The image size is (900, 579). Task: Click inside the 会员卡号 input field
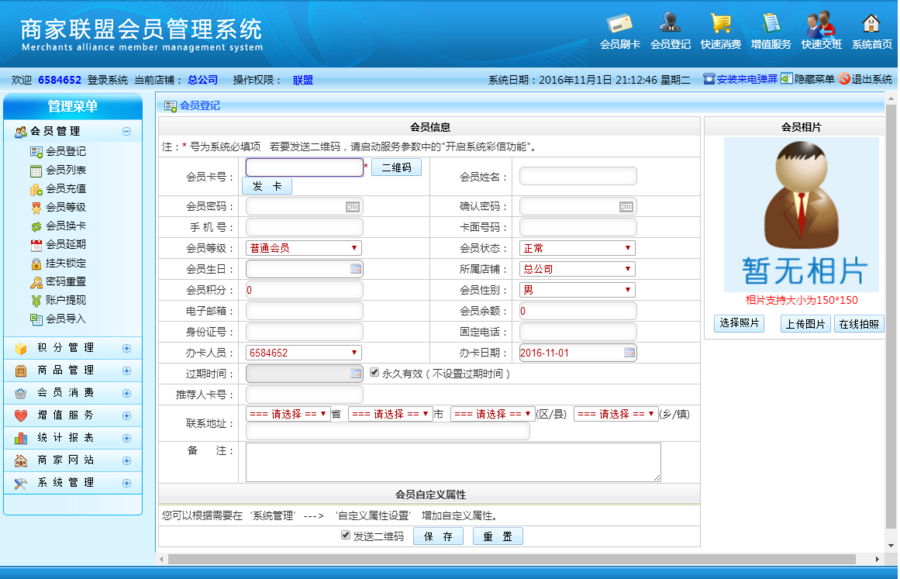click(304, 166)
